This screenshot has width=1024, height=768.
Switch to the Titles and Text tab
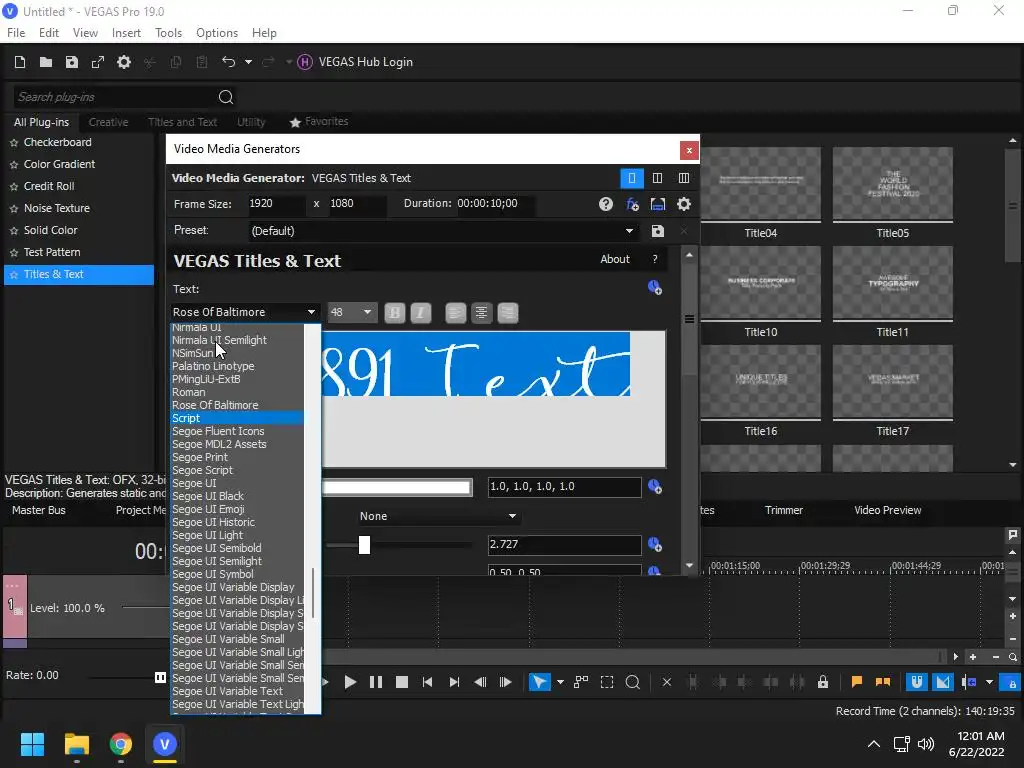182,122
